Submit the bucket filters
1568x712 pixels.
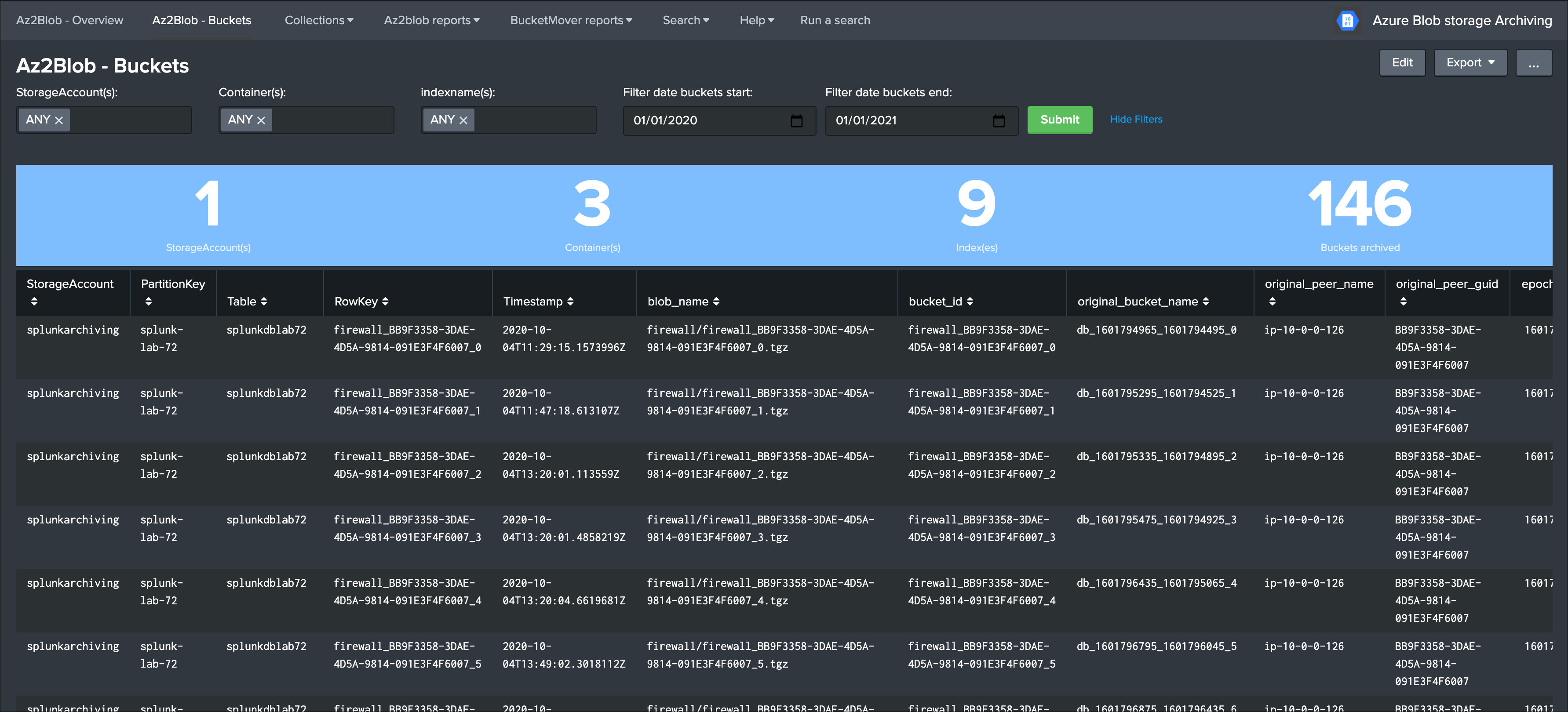1060,120
